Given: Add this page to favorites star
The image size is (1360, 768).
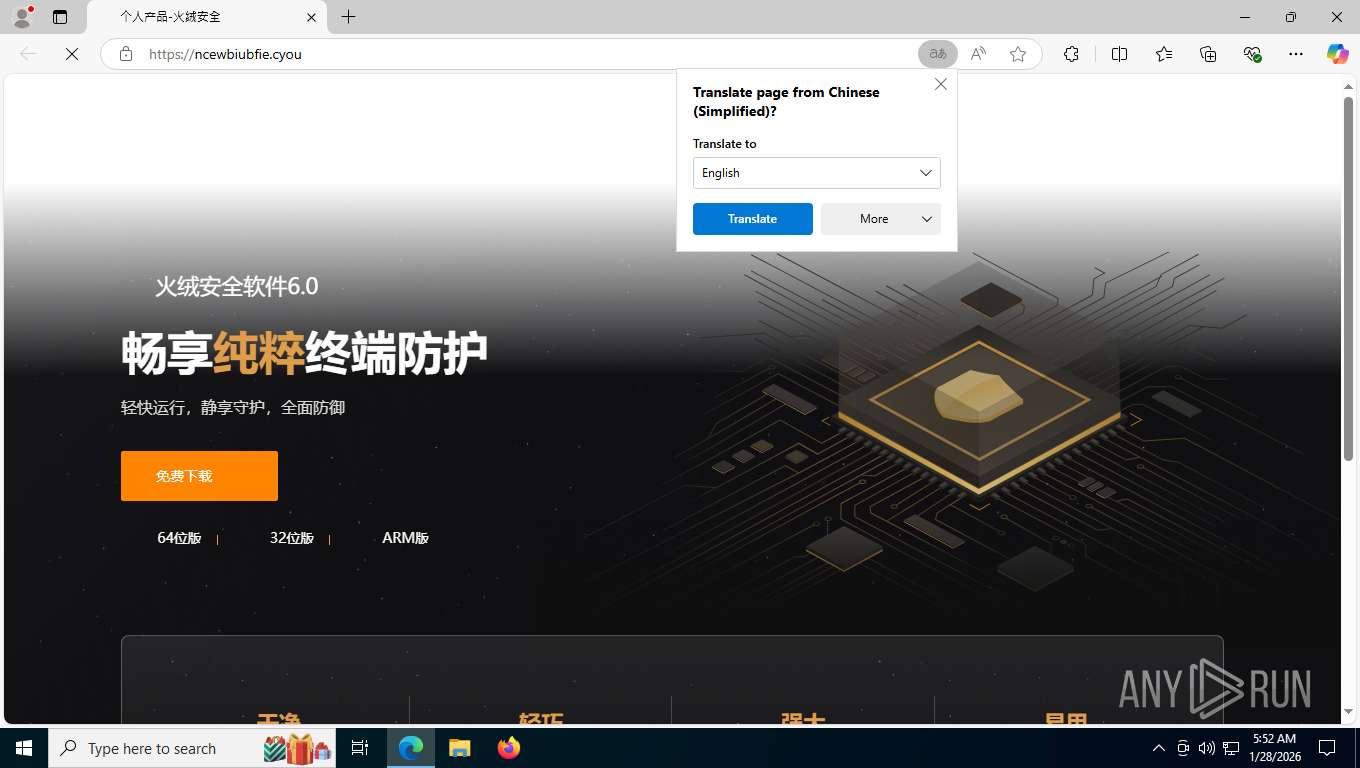Looking at the screenshot, I should (1018, 54).
